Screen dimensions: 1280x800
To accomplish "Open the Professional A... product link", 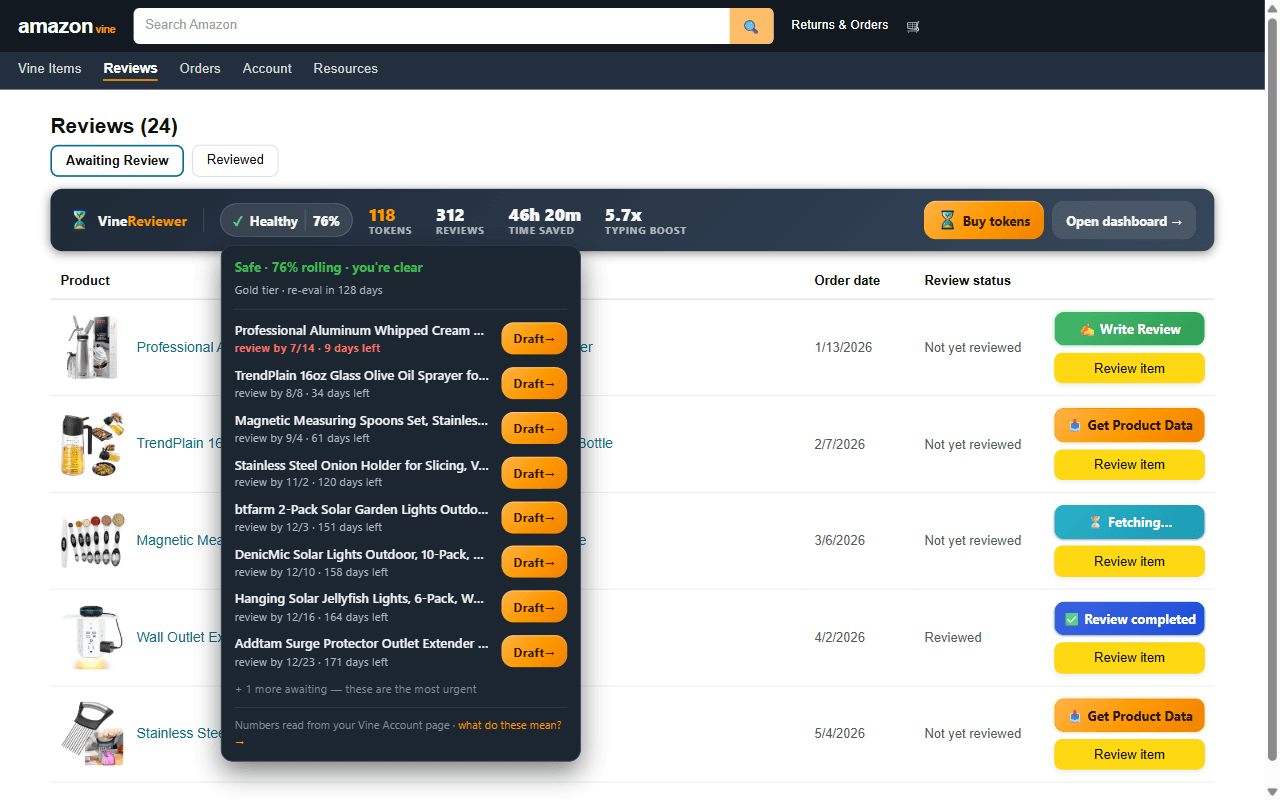I will click(177, 347).
